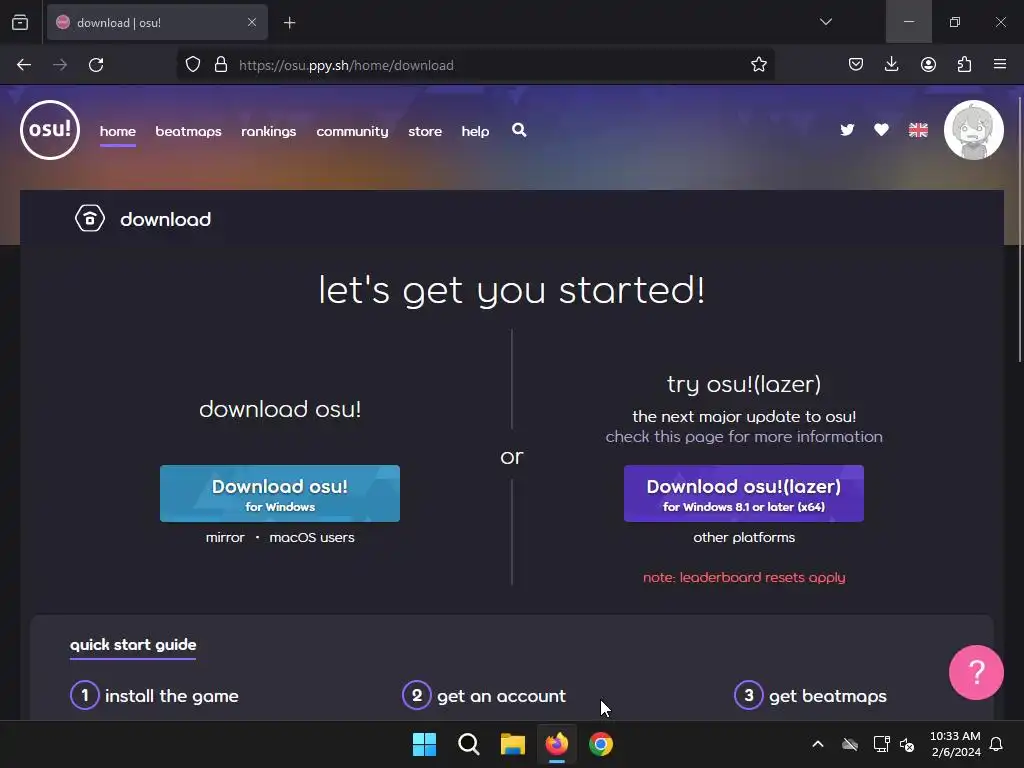Screen dimensions: 1024x768
Task: Open a new tab with plus
Action: coord(289,23)
